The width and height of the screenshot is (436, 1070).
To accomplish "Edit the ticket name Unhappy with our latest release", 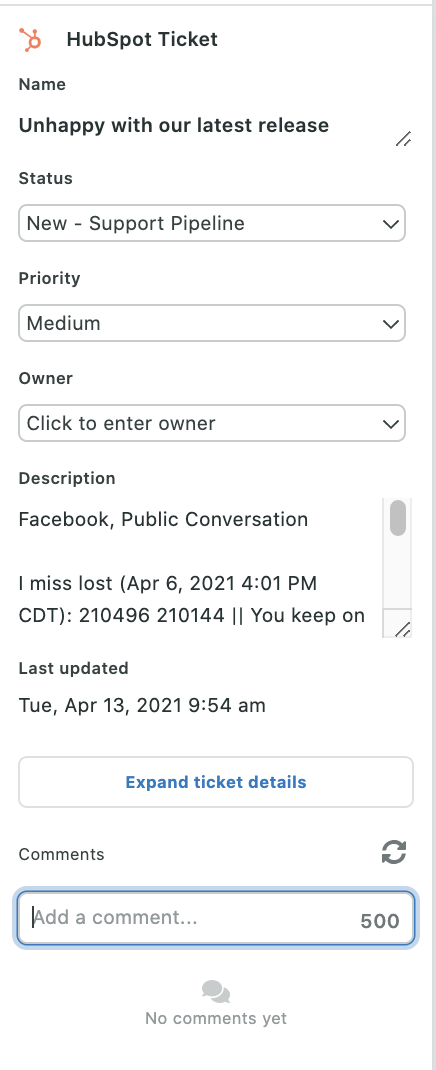I will tap(174, 126).
